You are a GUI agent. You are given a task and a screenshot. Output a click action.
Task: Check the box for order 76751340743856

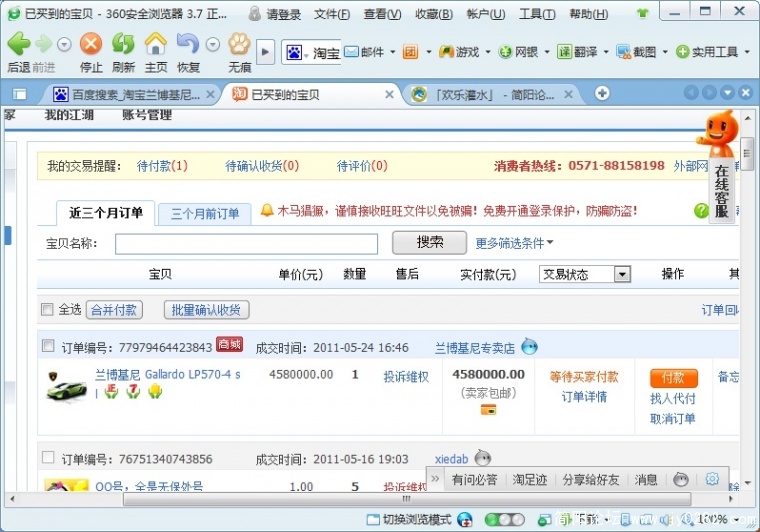48,457
